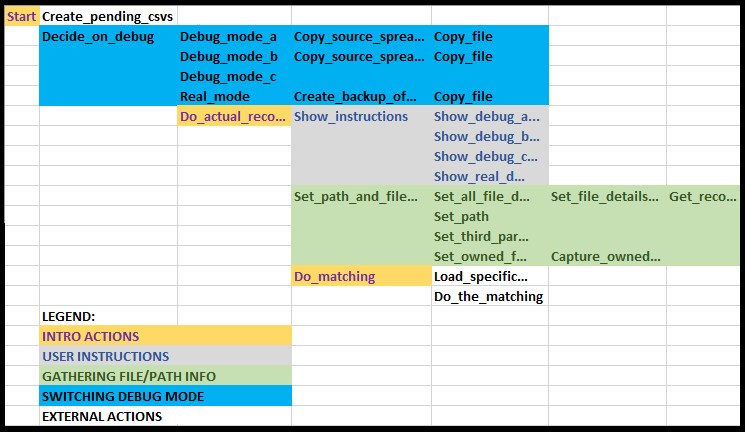Select Copy_file in the Real_mode row

(463, 97)
